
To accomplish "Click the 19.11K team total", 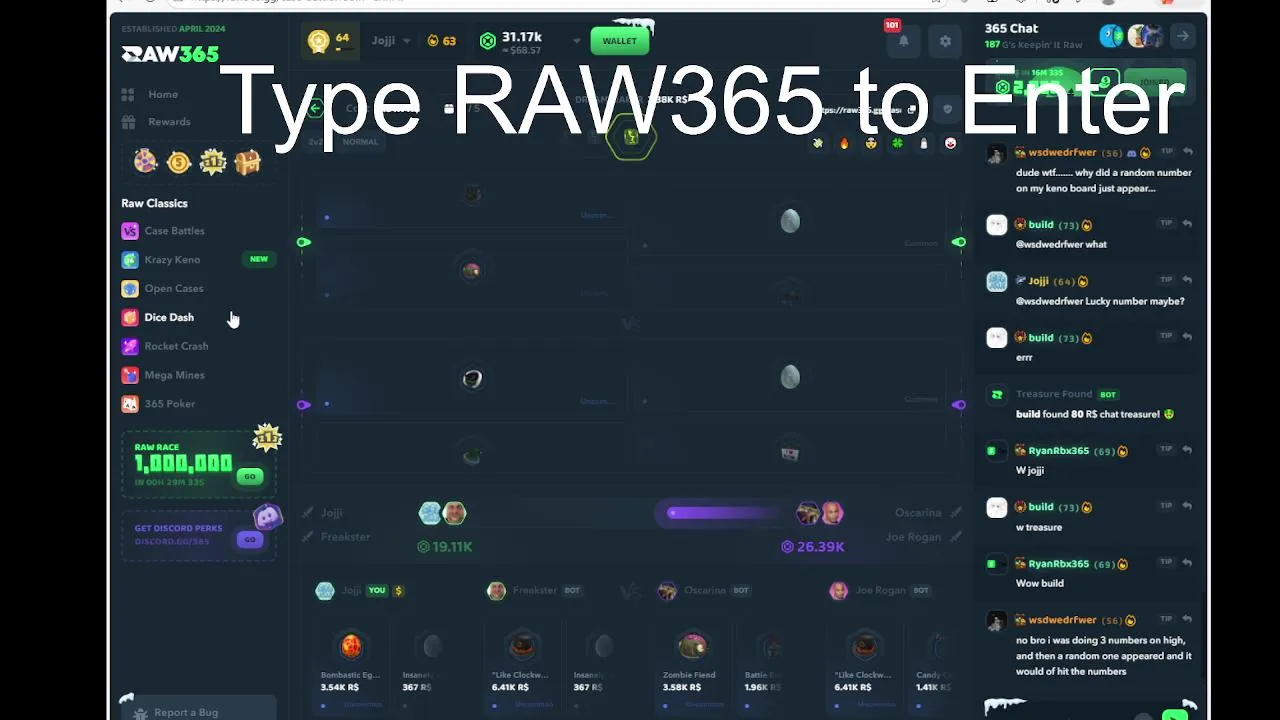I will click(445, 547).
